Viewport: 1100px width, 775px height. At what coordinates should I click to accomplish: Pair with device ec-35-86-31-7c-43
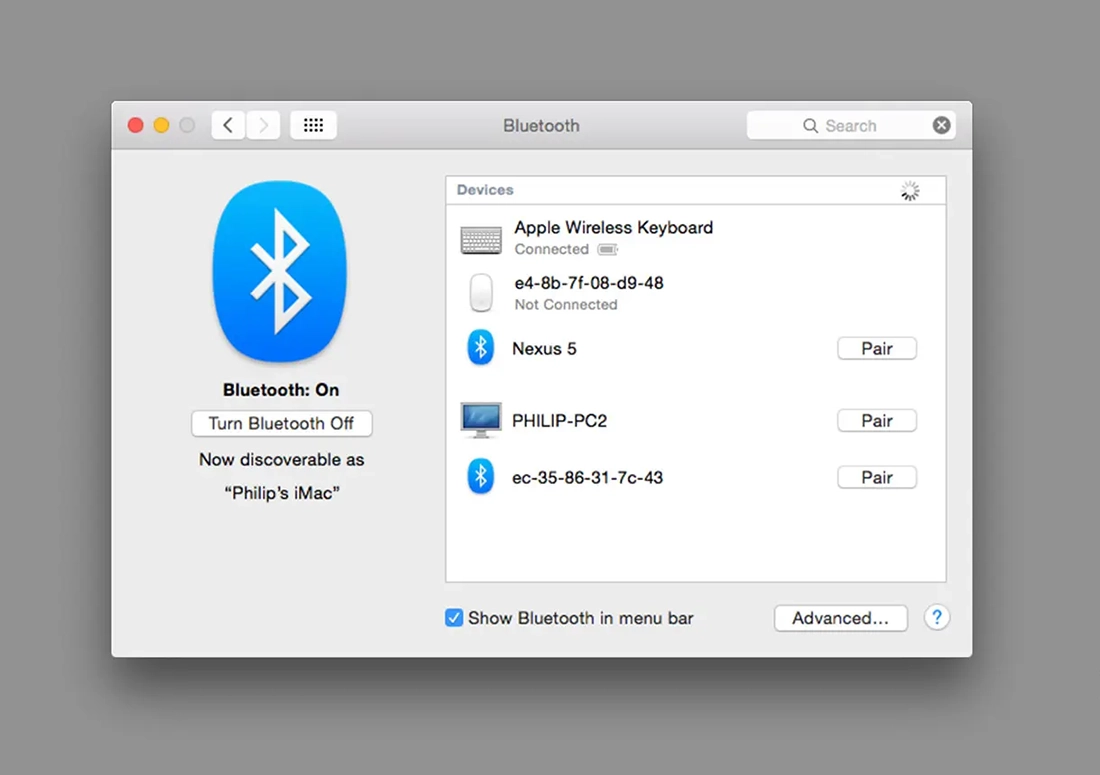[876, 477]
